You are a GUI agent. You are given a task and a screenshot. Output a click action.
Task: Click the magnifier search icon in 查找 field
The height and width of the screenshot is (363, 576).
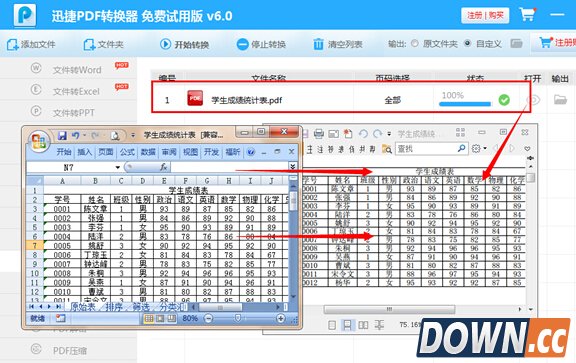pos(461,148)
